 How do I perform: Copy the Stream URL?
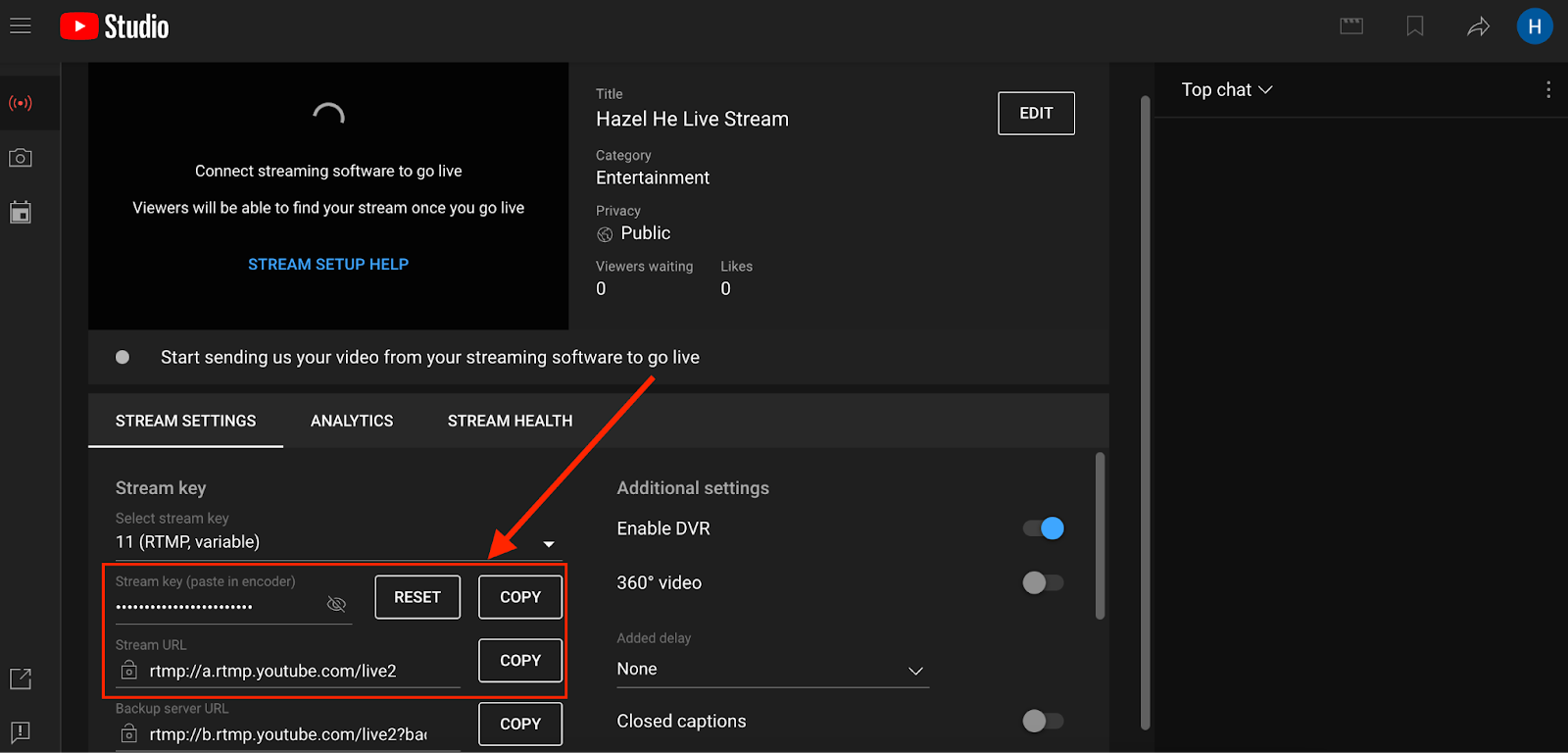pos(520,661)
